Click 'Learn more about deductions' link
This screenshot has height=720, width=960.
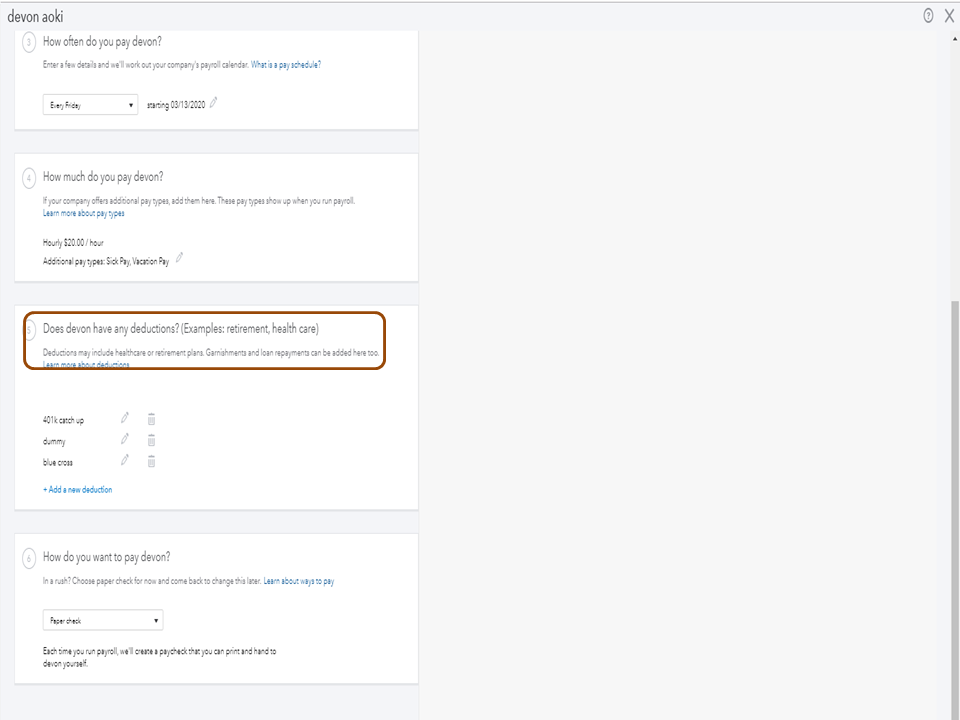click(x=86, y=366)
